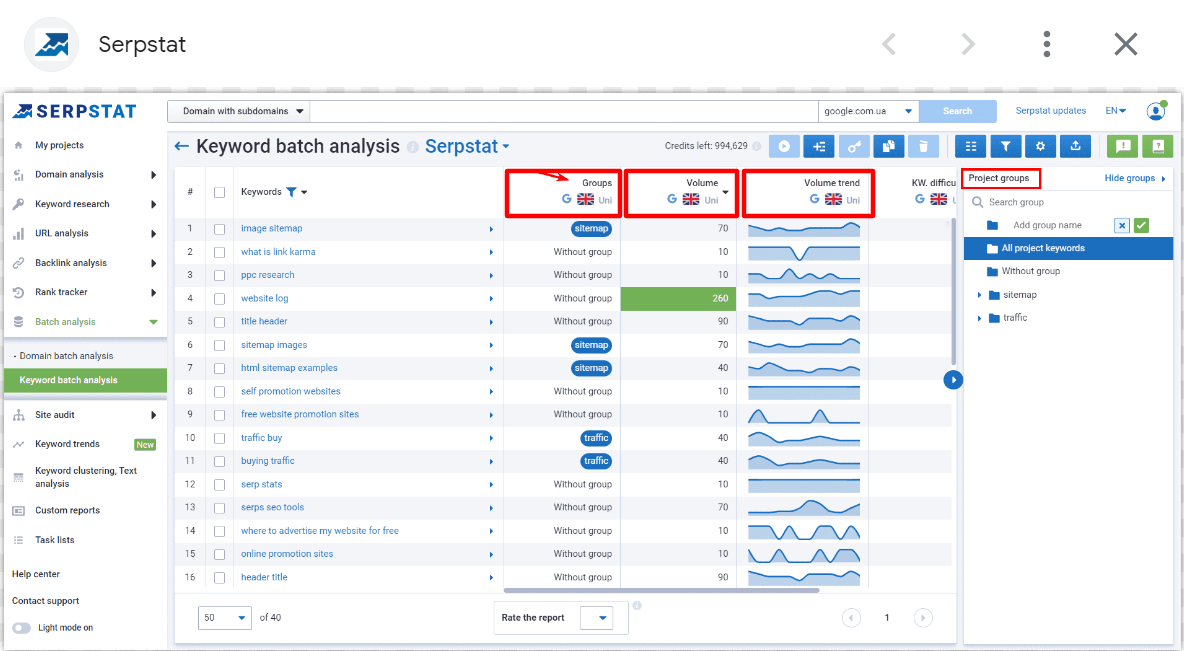Screen dimensions: 1184x651
Task: Open the 'Domain with subdomains' dropdown
Action: point(239,111)
